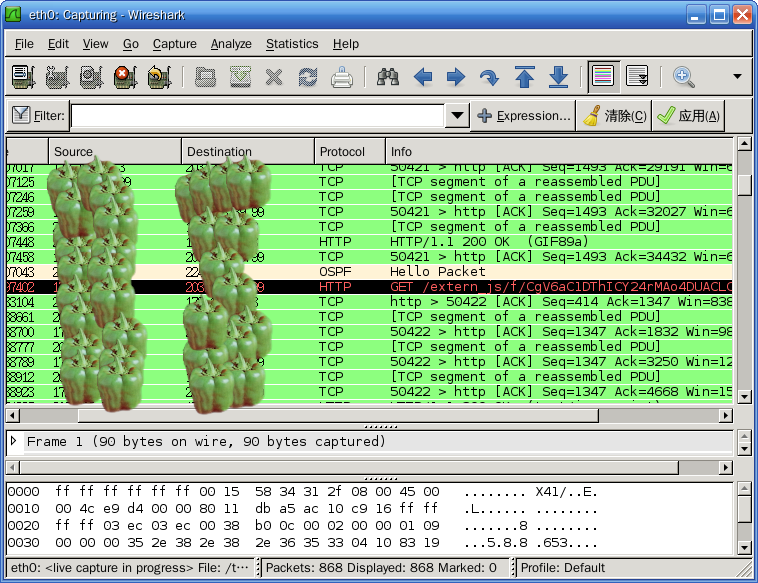
Task: Open the Go menu
Action: (x=131, y=44)
